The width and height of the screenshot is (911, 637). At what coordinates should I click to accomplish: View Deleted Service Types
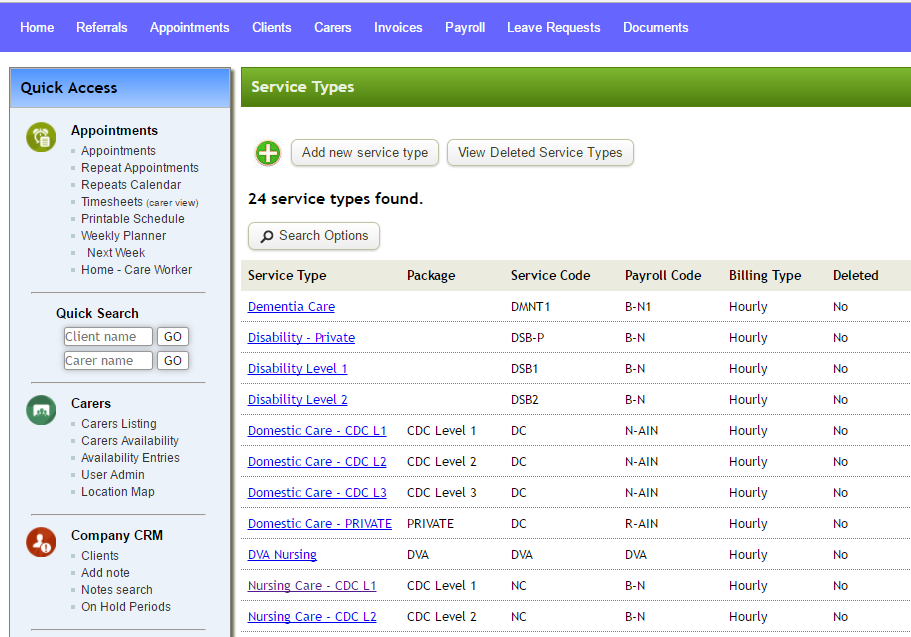(x=540, y=153)
